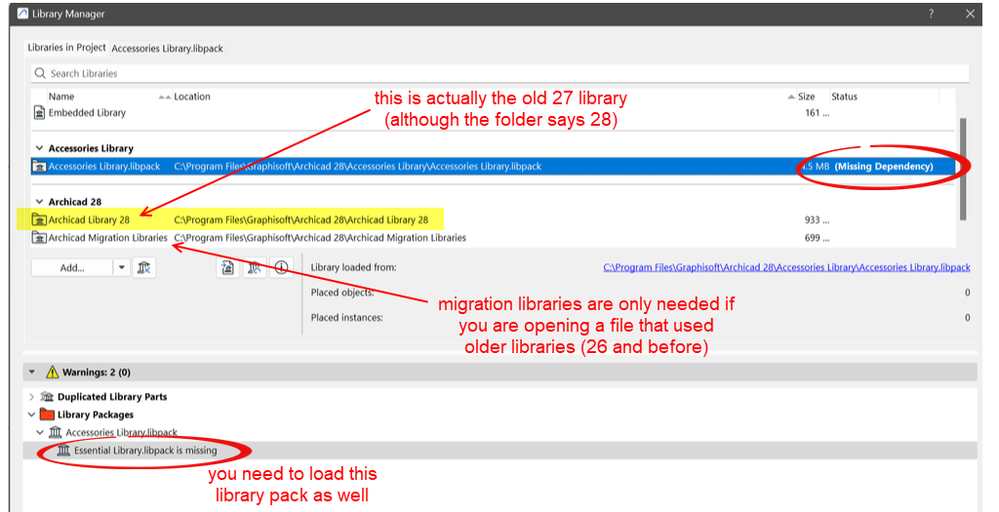Viewport: 999px width, 512px height.
Task: Select the Archicad Migration Libraries row
Action: (x=494, y=238)
